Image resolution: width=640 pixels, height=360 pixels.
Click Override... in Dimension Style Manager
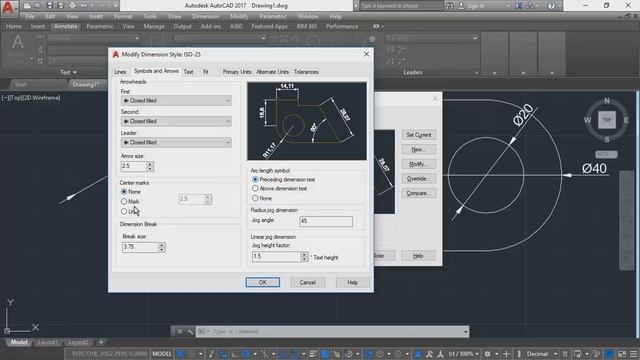pos(419,179)
